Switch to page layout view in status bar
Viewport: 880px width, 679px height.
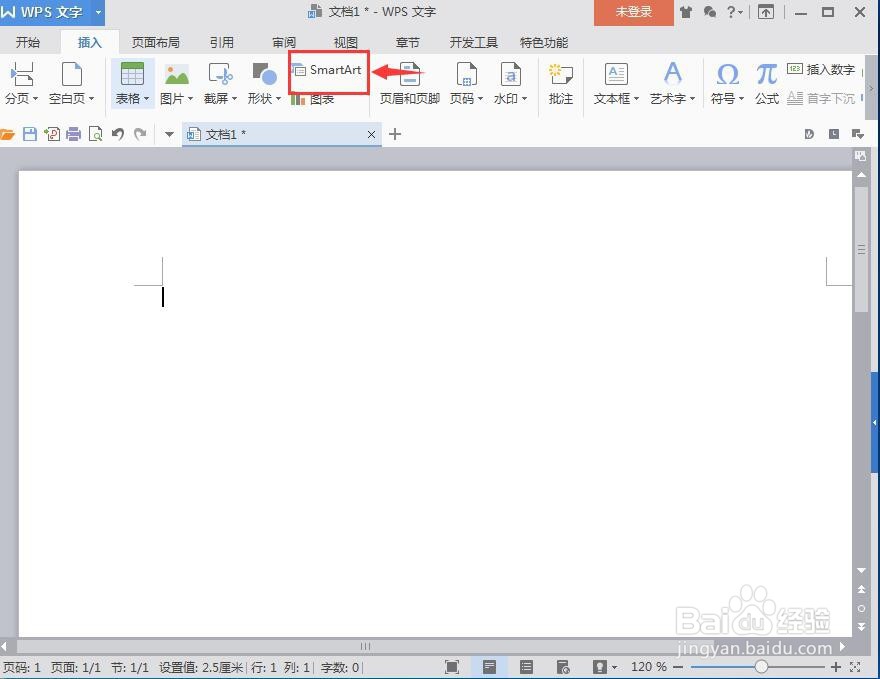489,667
